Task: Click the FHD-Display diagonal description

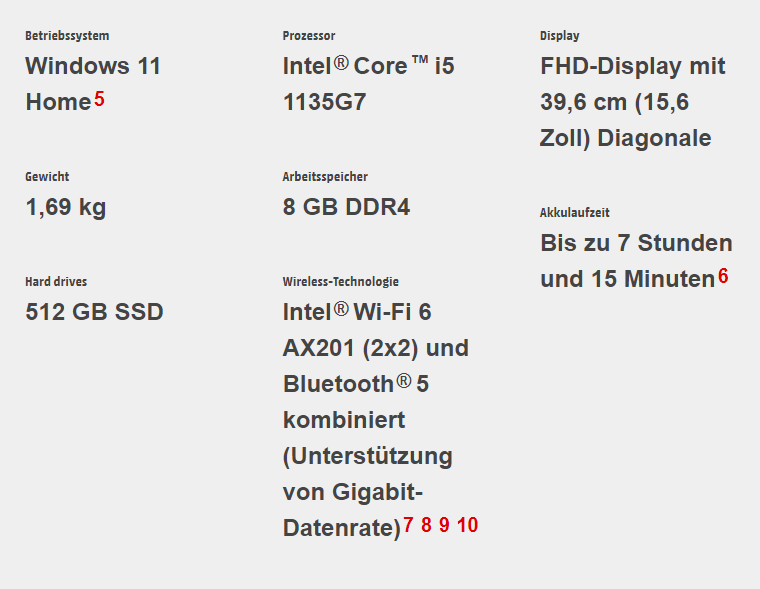Action: tap(632, 102)
